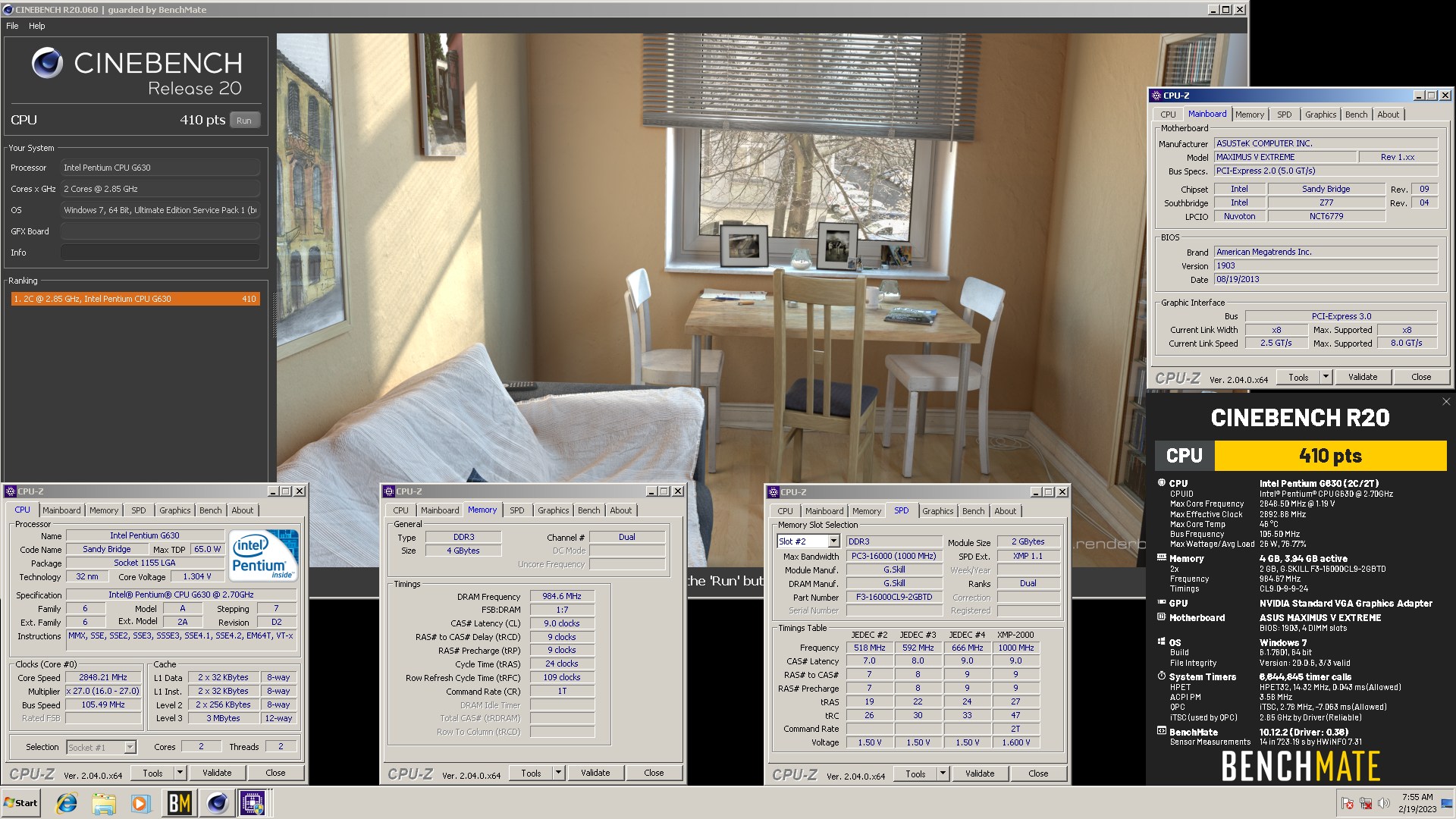Click the BenchMate Memory section icon

pyautogui.click(x=1161, y=558)
